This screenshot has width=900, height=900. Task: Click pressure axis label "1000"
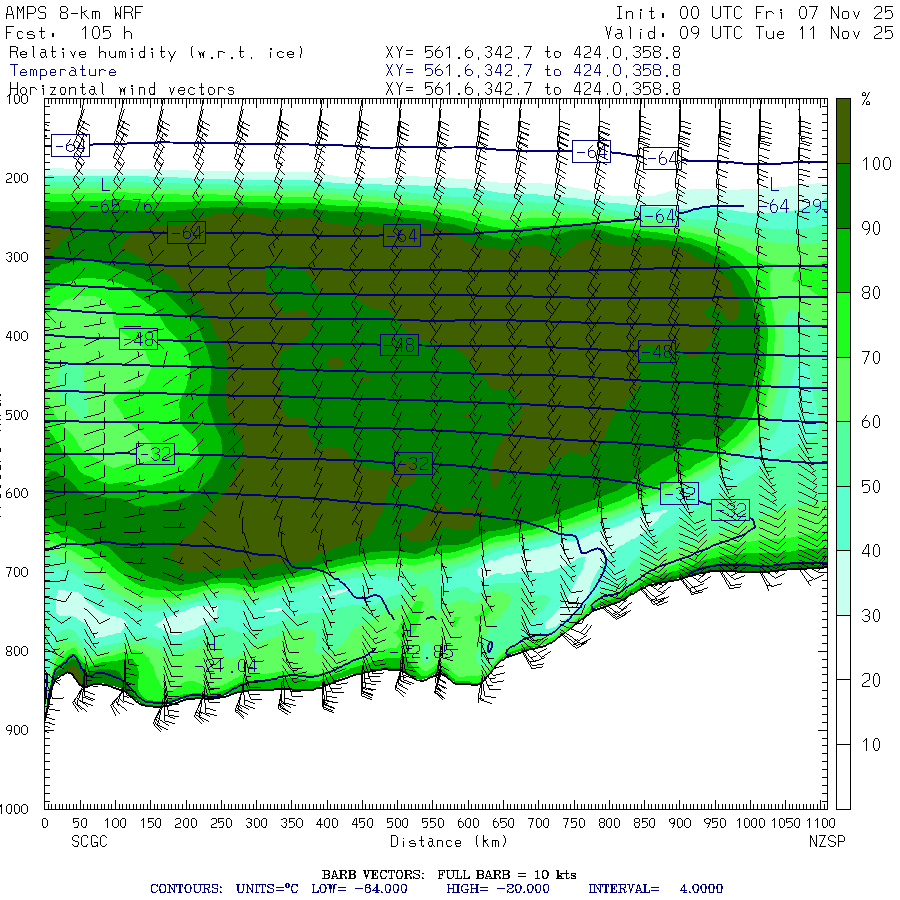[14, 809]
